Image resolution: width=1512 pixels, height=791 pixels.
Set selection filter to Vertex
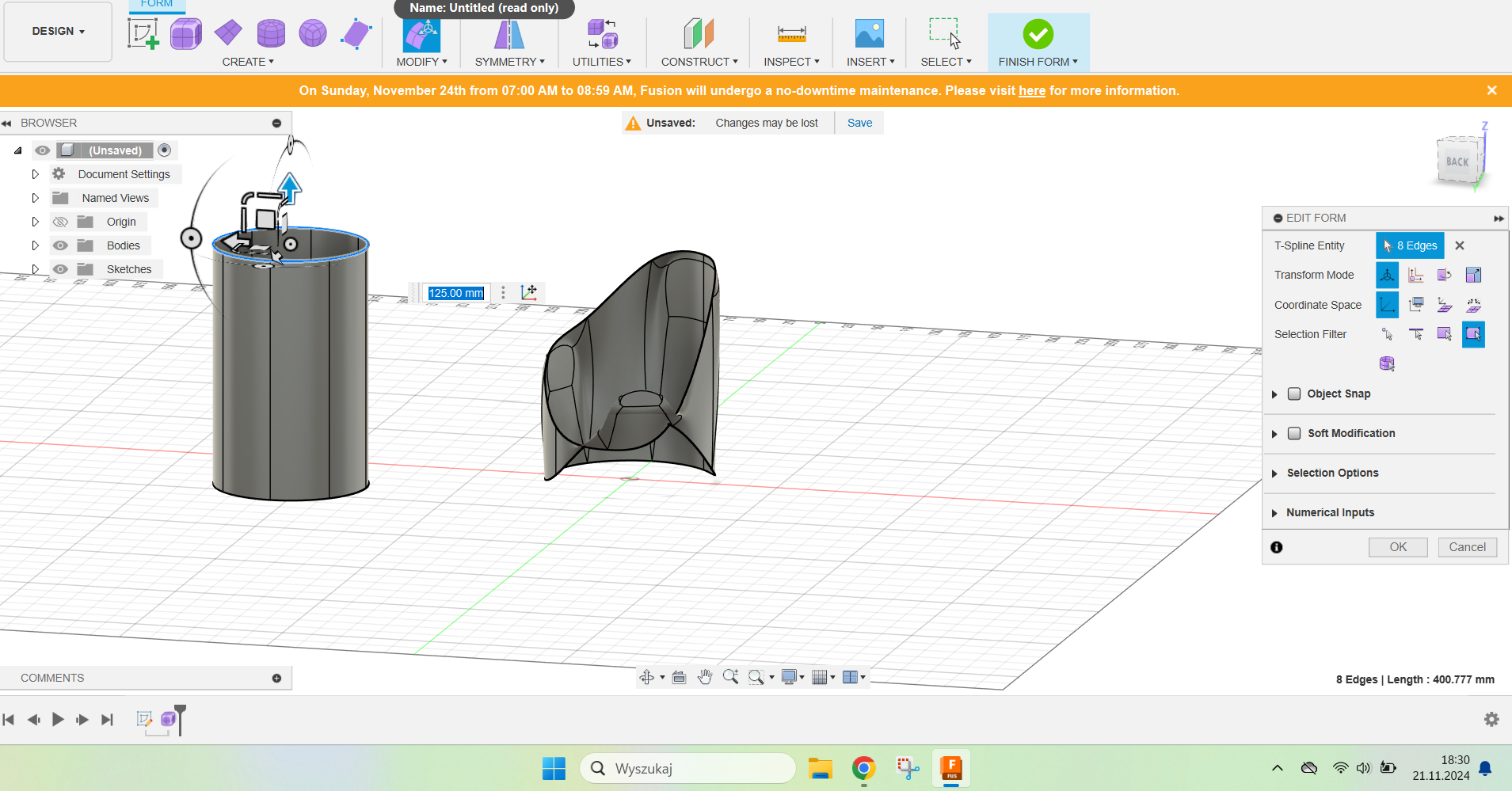[1388, 334]
